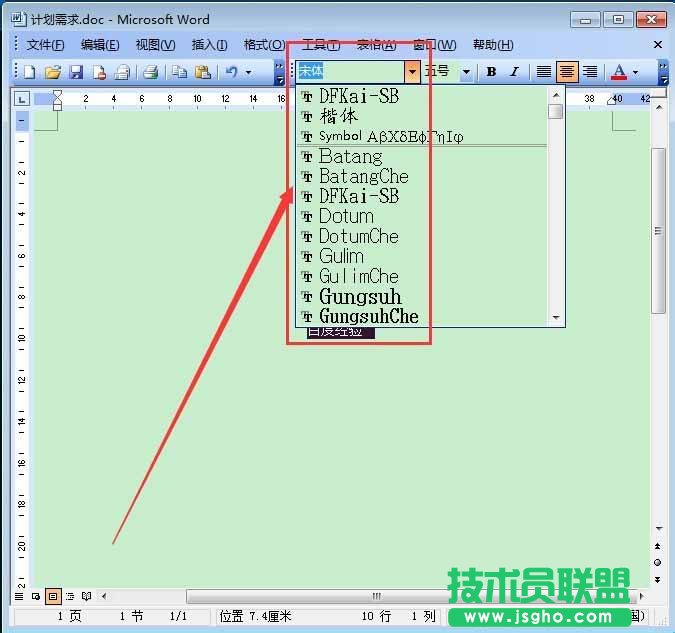675x633 pixels.
Task: Switch to Reading layout view icon
Action: click(87, 596)
